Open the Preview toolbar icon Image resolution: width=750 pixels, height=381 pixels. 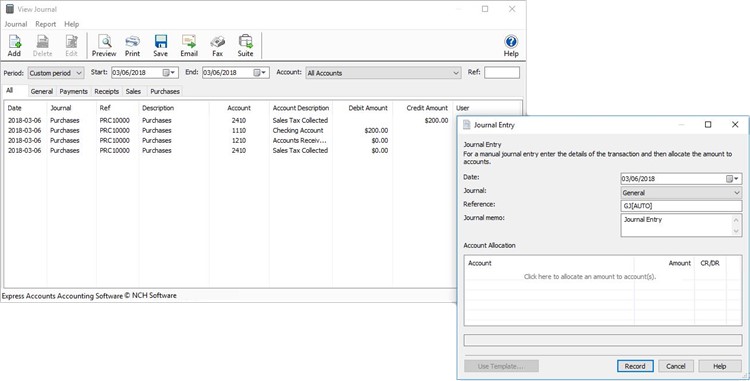coord(104,46)
